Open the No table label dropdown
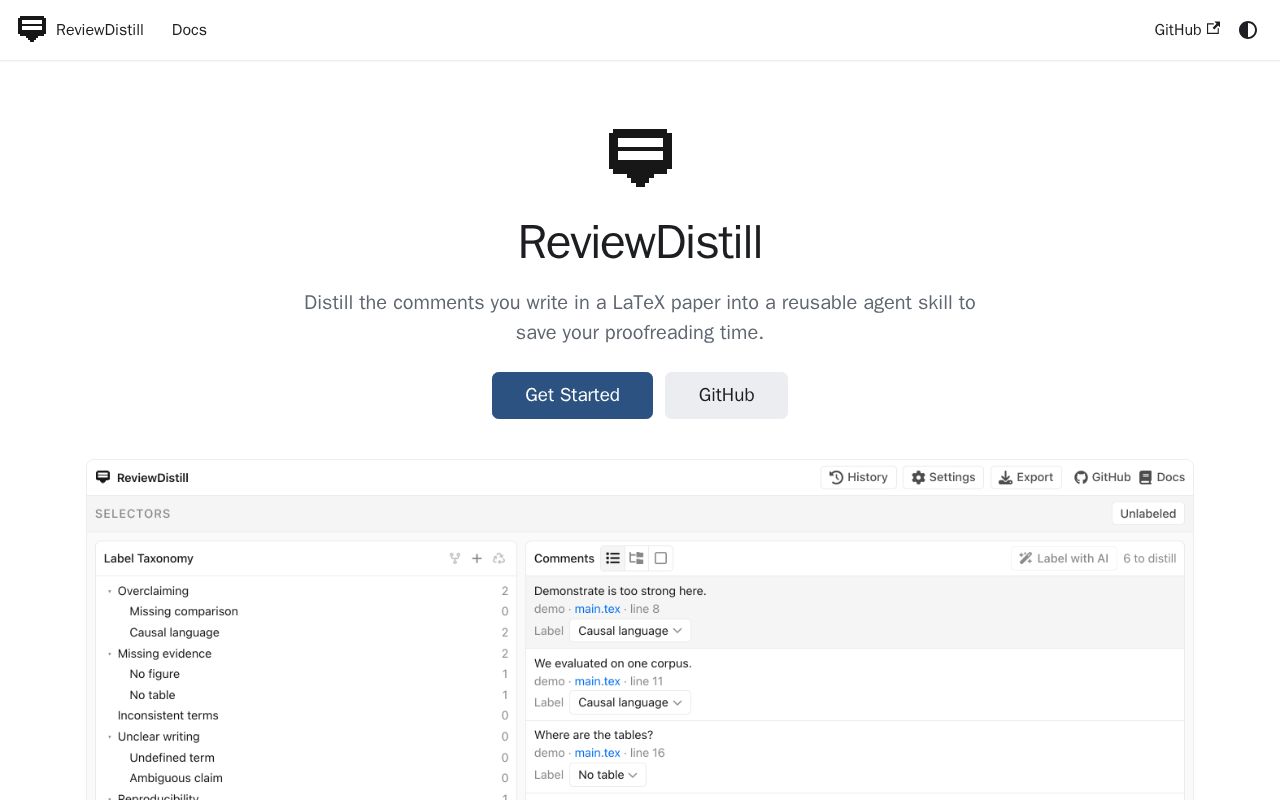This screenshot has width=1280, height=800. pyautogui.click(x=608, y=775)
